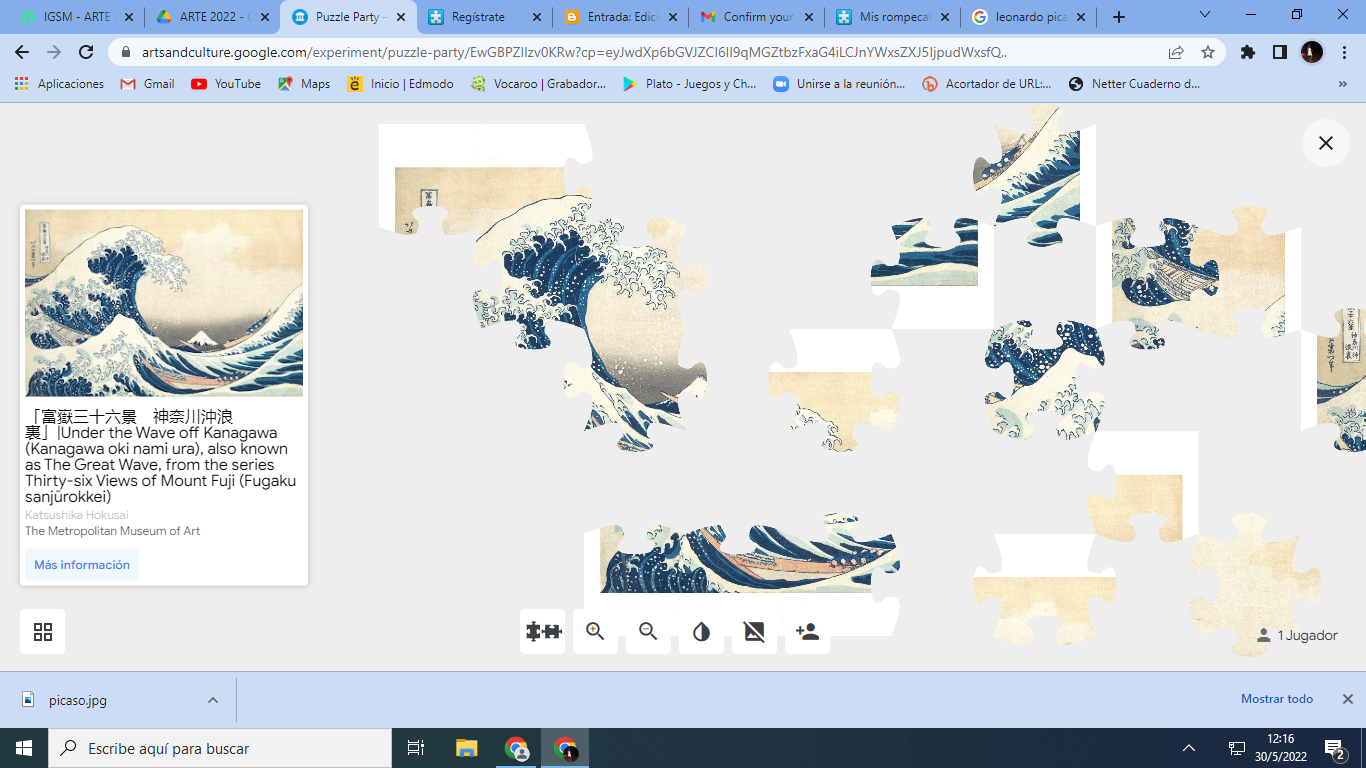Screen dimensions: 1366x768
Task: Switch to the Mis rompecabezas tab
Action: click(x=892, y=17)
